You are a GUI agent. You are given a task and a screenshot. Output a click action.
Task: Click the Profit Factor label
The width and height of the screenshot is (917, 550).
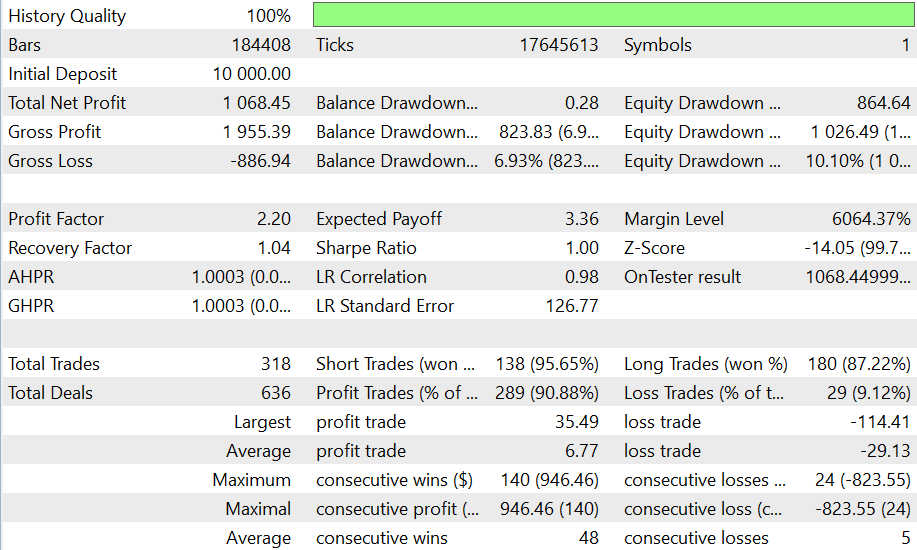coord(56,219)
